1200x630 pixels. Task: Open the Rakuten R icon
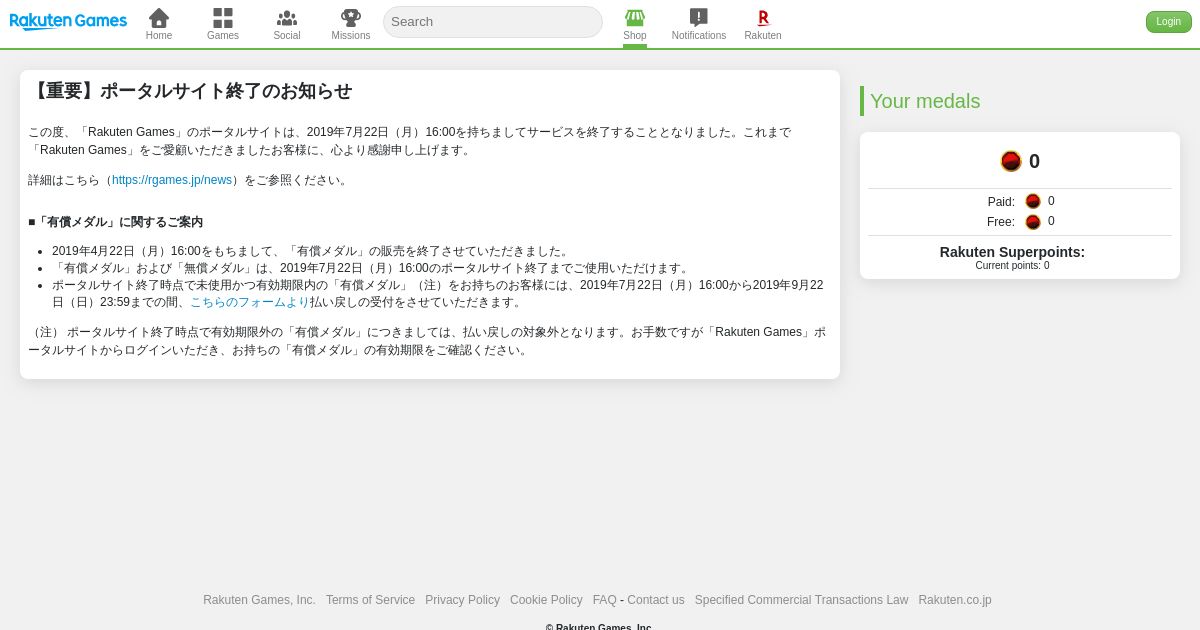click(763, 18)
